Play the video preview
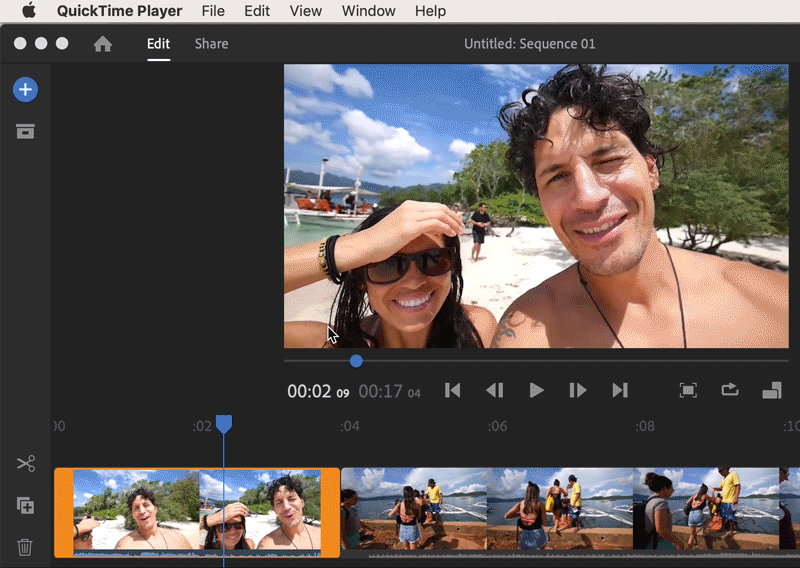The height and width of the screenshot is (568, 800). tap(536, 391)
